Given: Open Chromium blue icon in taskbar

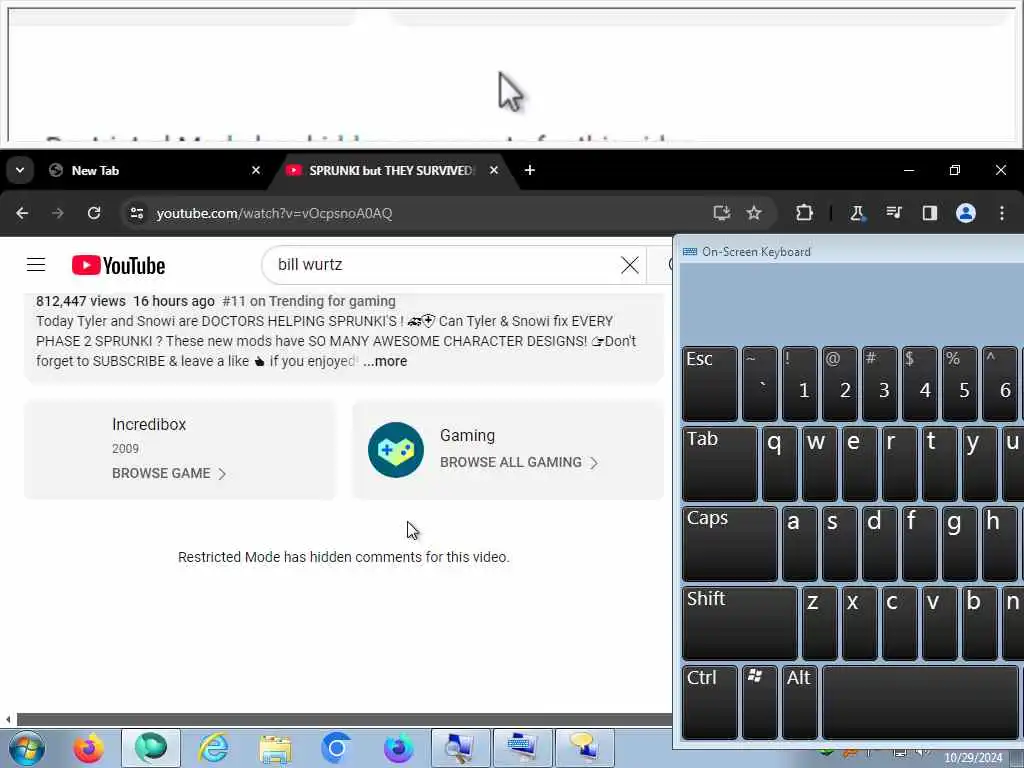Looking at the screenshot, I should 336,748.
